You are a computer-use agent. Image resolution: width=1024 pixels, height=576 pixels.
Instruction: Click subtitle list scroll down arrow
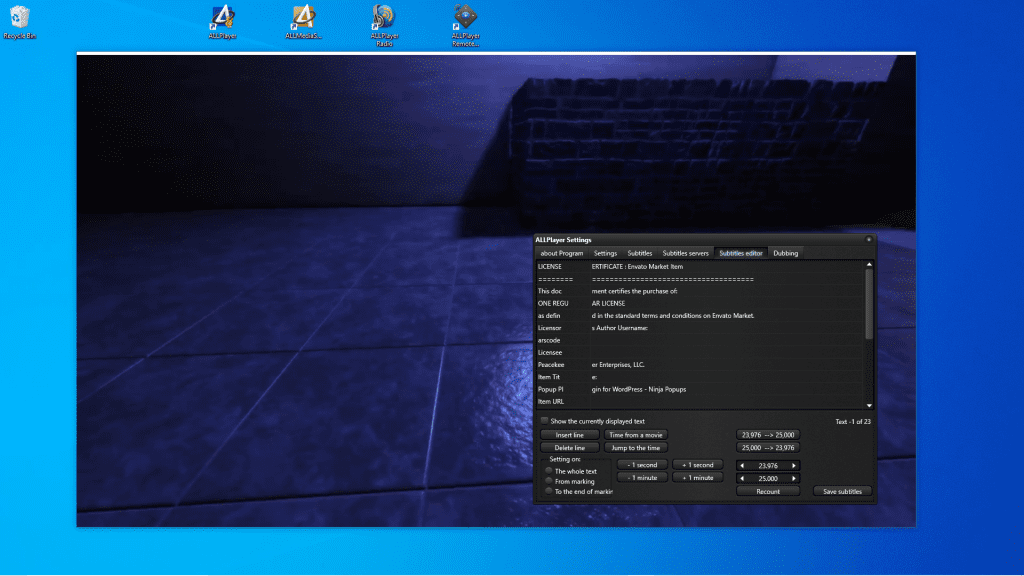pos(869,406)
